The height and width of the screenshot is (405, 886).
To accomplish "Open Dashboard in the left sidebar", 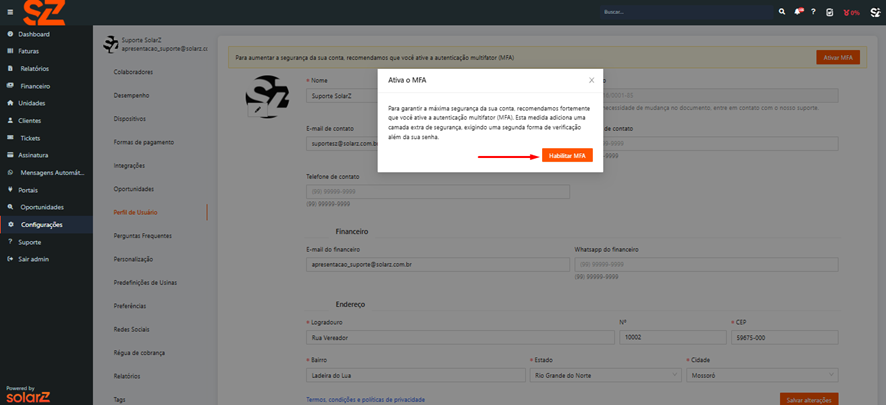I will [33, 34].
